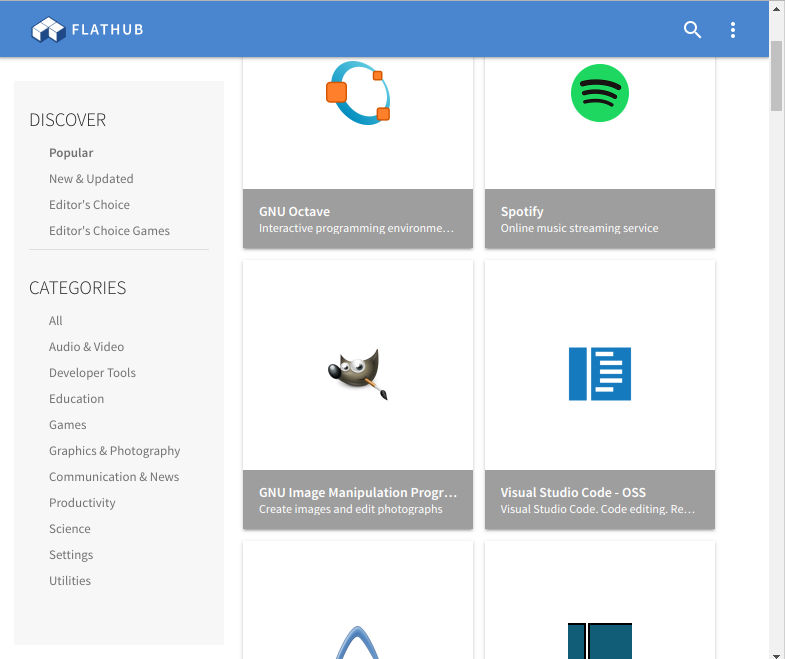Screen dimensions: 785x659
Task: Click the GNU Octave title text
Action: pos(294,212)
